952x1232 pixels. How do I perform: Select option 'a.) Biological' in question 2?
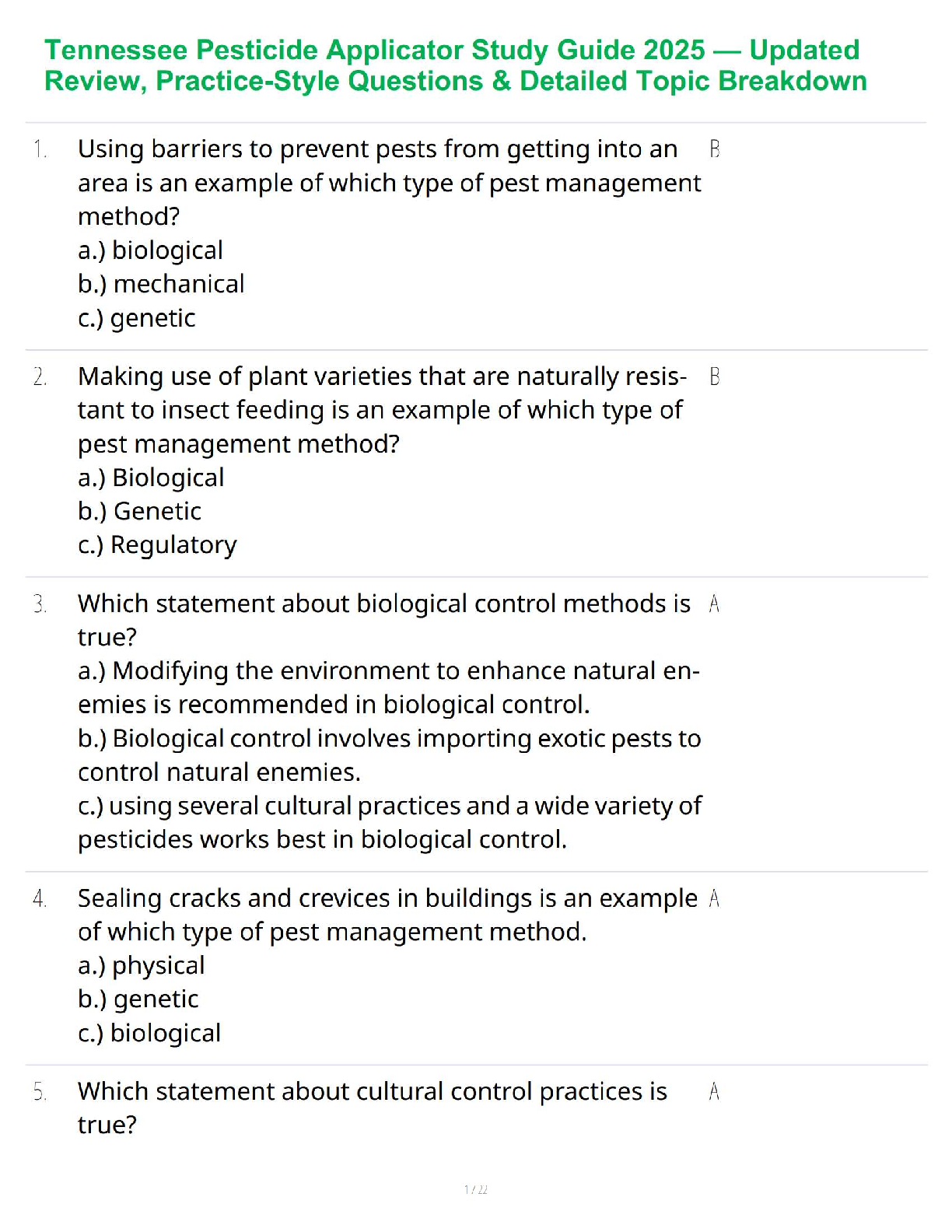point(151,478)
